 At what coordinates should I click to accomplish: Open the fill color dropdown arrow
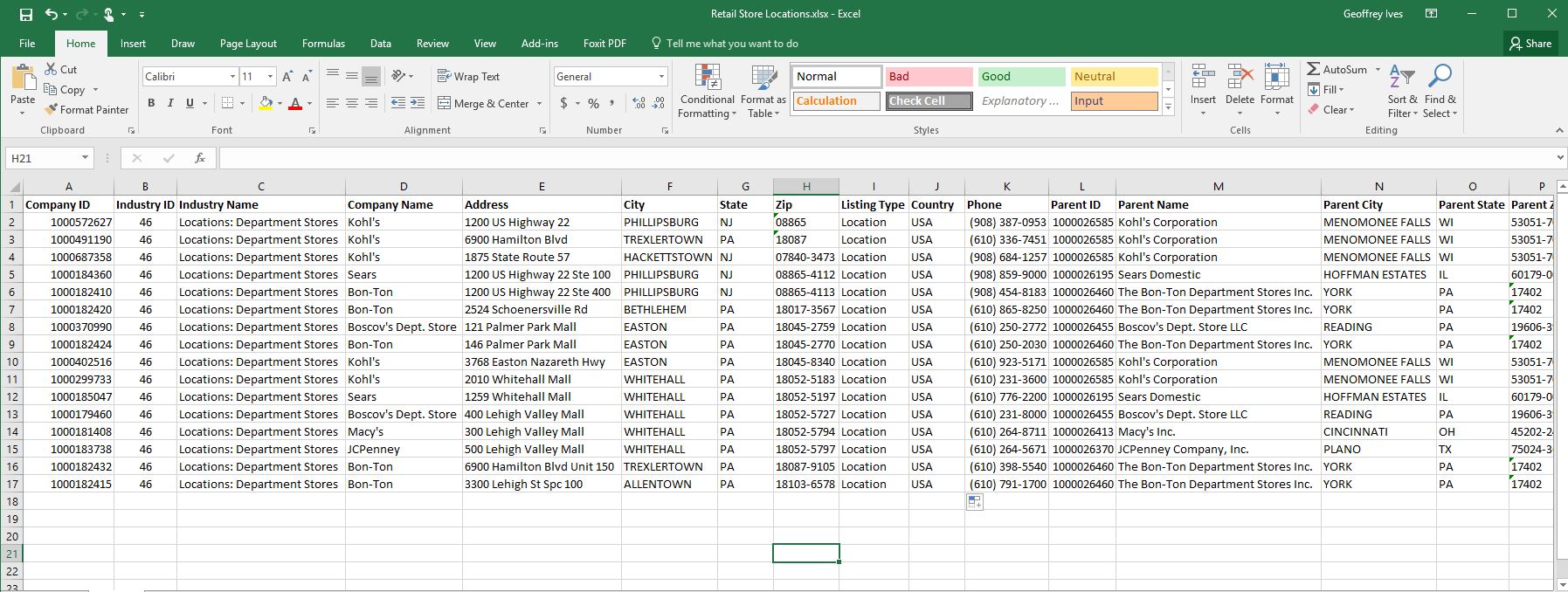click(279, 103)
